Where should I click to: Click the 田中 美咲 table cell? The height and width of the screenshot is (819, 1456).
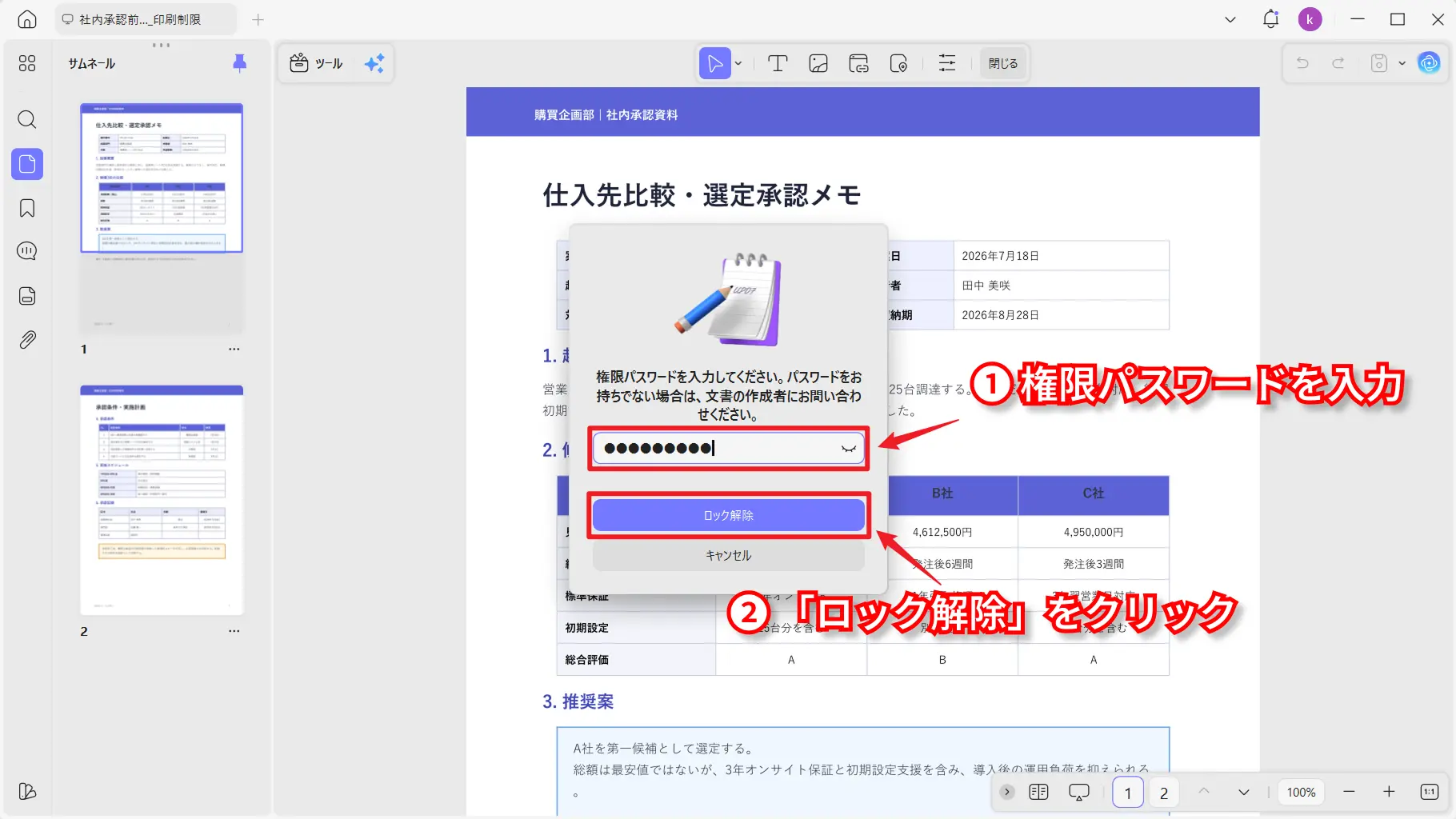click(x=1061, y=286)
